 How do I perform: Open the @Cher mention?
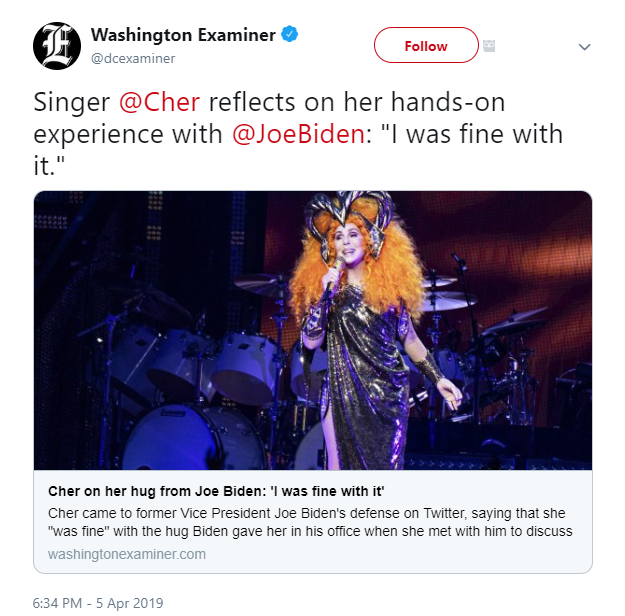coord(159,102)
